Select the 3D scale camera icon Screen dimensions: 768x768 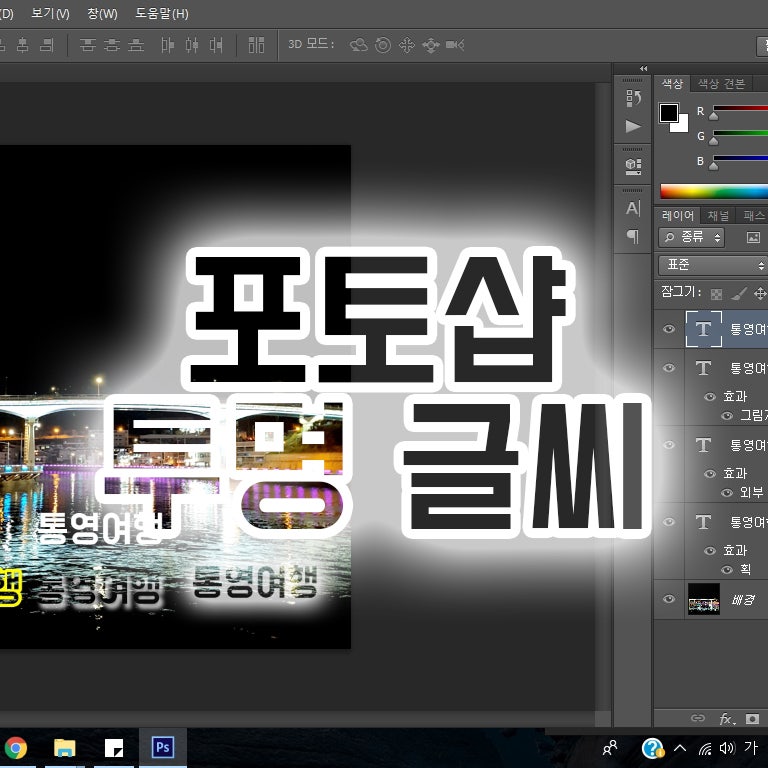tap(455, 46)
